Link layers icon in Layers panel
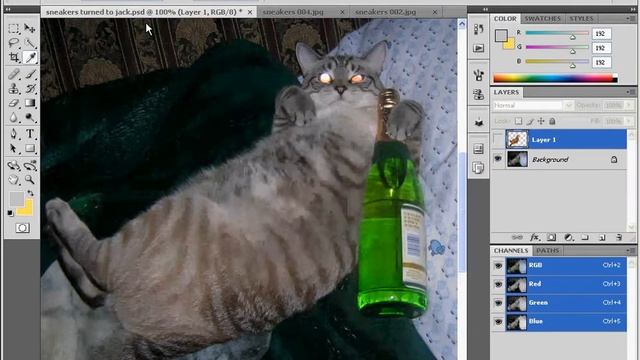 click(517, 237)
